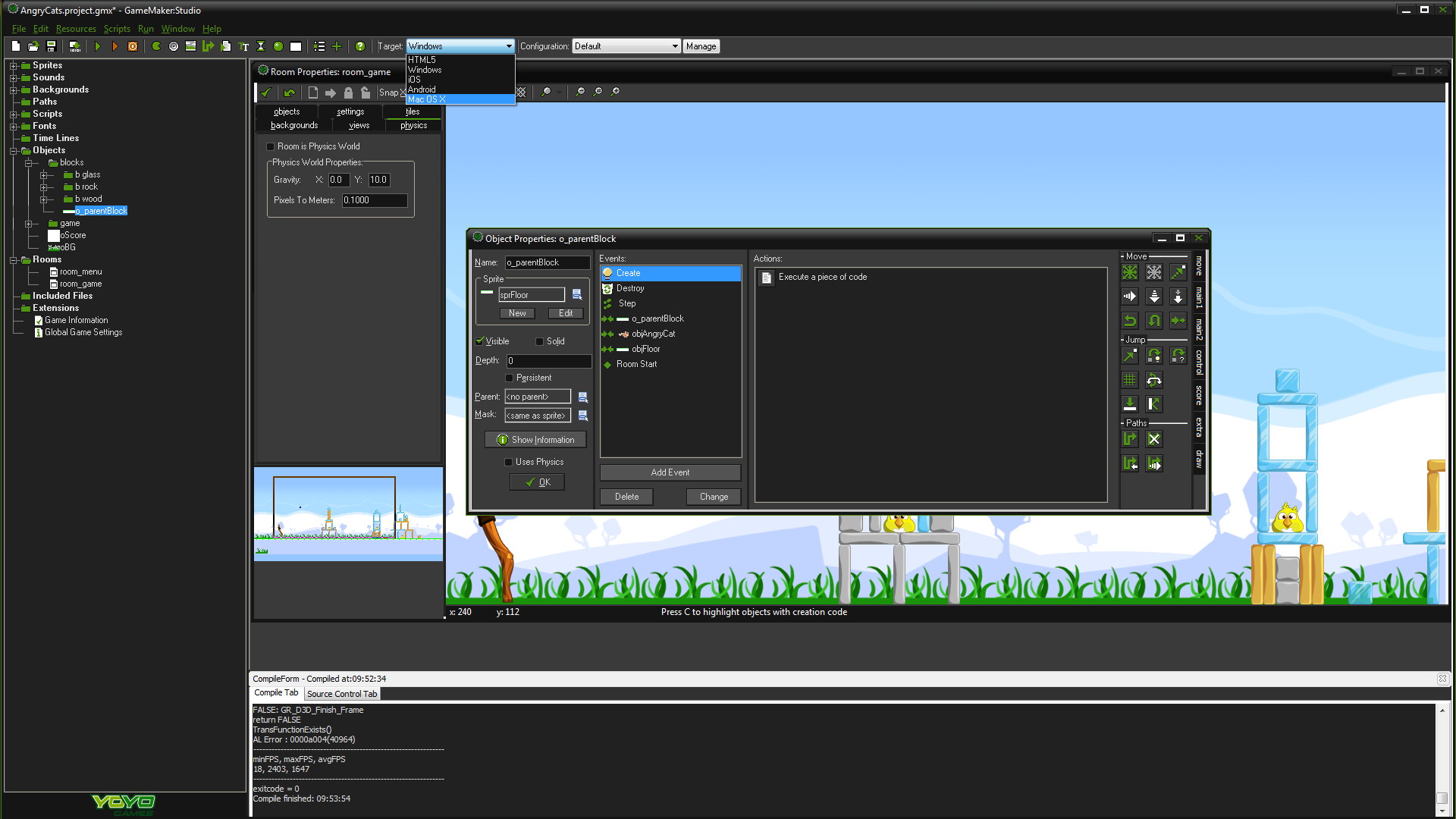Click the lock icon in room toolbar
This screenshot has height=819, width=1456.
point(348,93)
